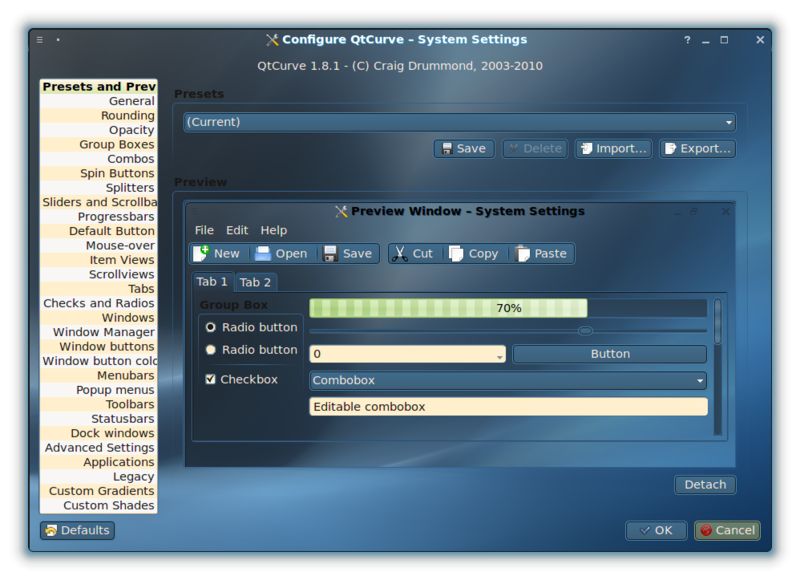Image resolution: width=800 pixels, height=580 pixels.
Task: Click the Paste clipboard icon
Action: [x=522, y=254]
